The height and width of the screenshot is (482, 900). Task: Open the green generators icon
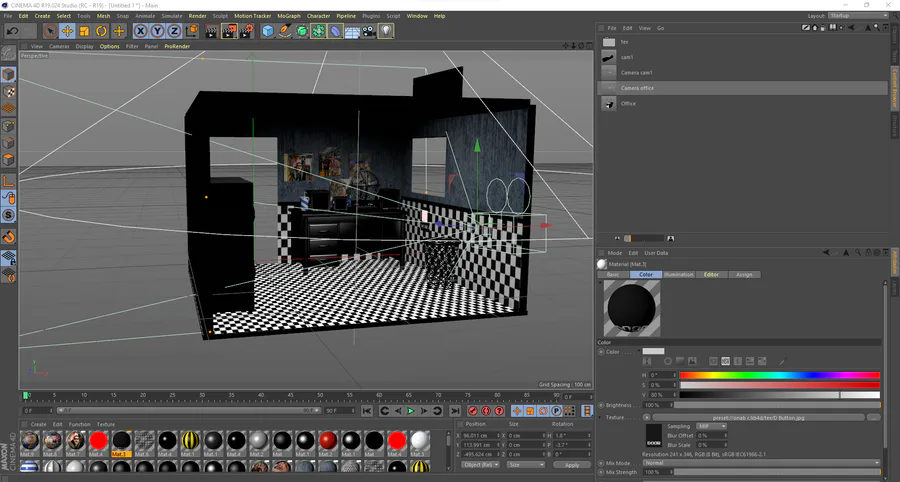click(x=302, y=31)
